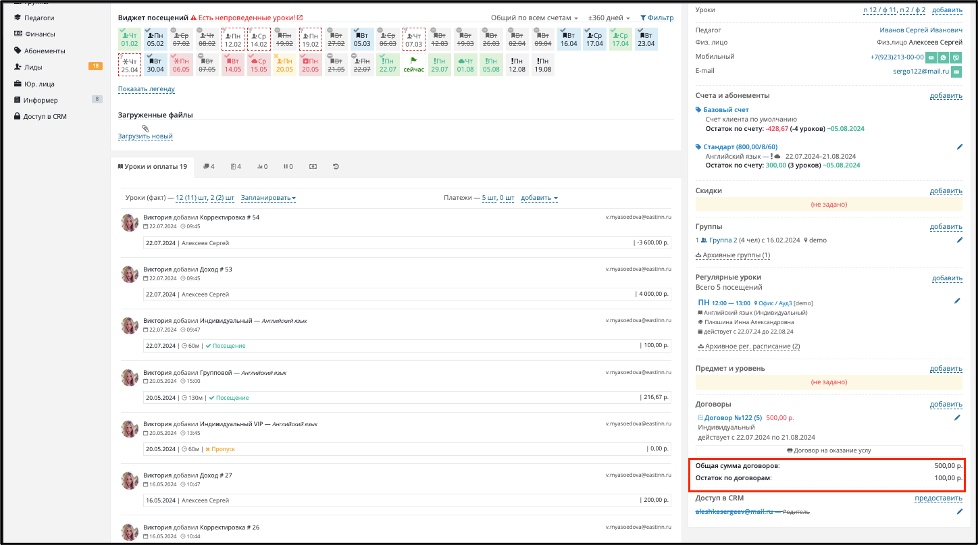The image size is (979, 545).
Task: Click the Договор на оказание услуг button
Action: pos(829,450)
